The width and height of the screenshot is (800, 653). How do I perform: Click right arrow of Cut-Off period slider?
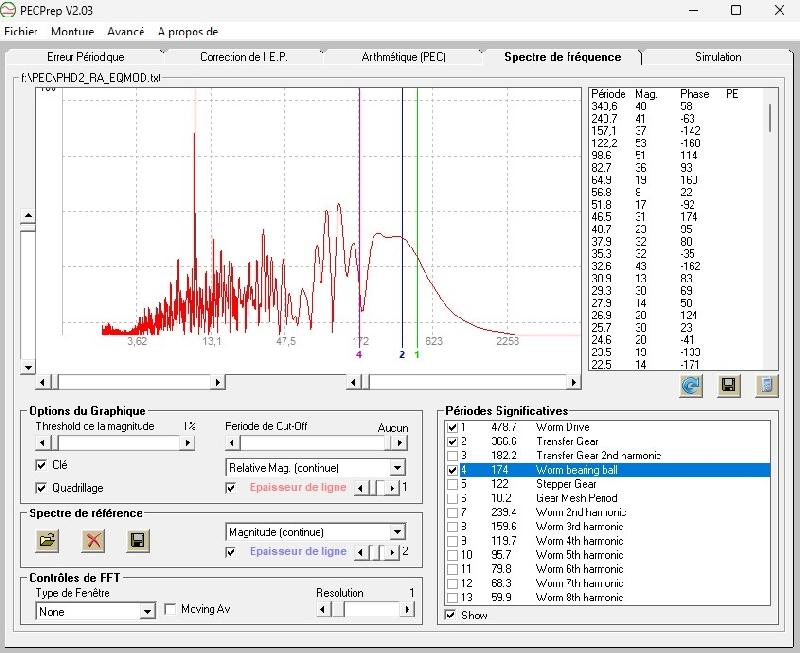(401, 443)
